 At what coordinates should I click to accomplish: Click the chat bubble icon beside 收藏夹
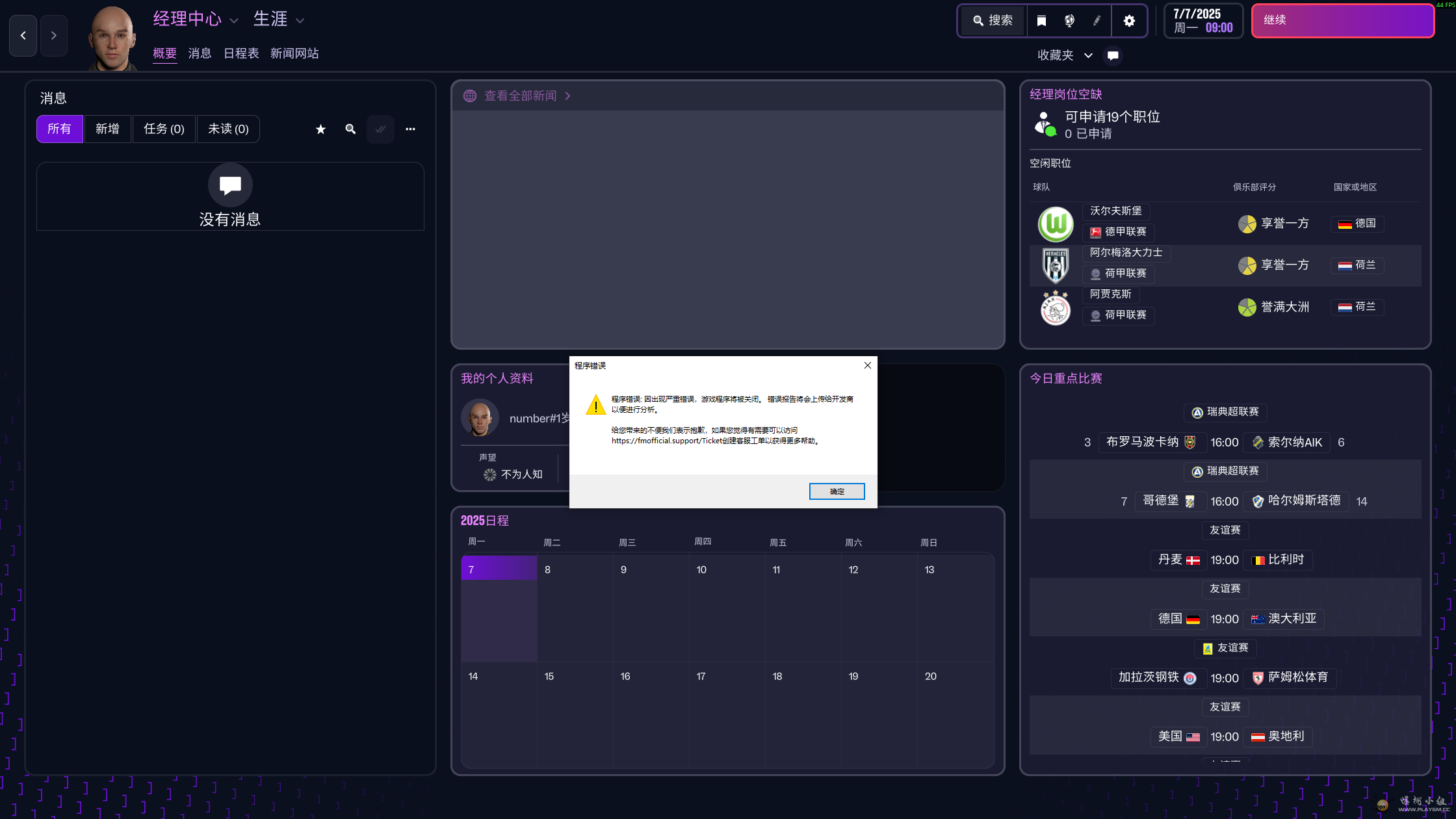pyautogui.click(x=1113, y=56)
